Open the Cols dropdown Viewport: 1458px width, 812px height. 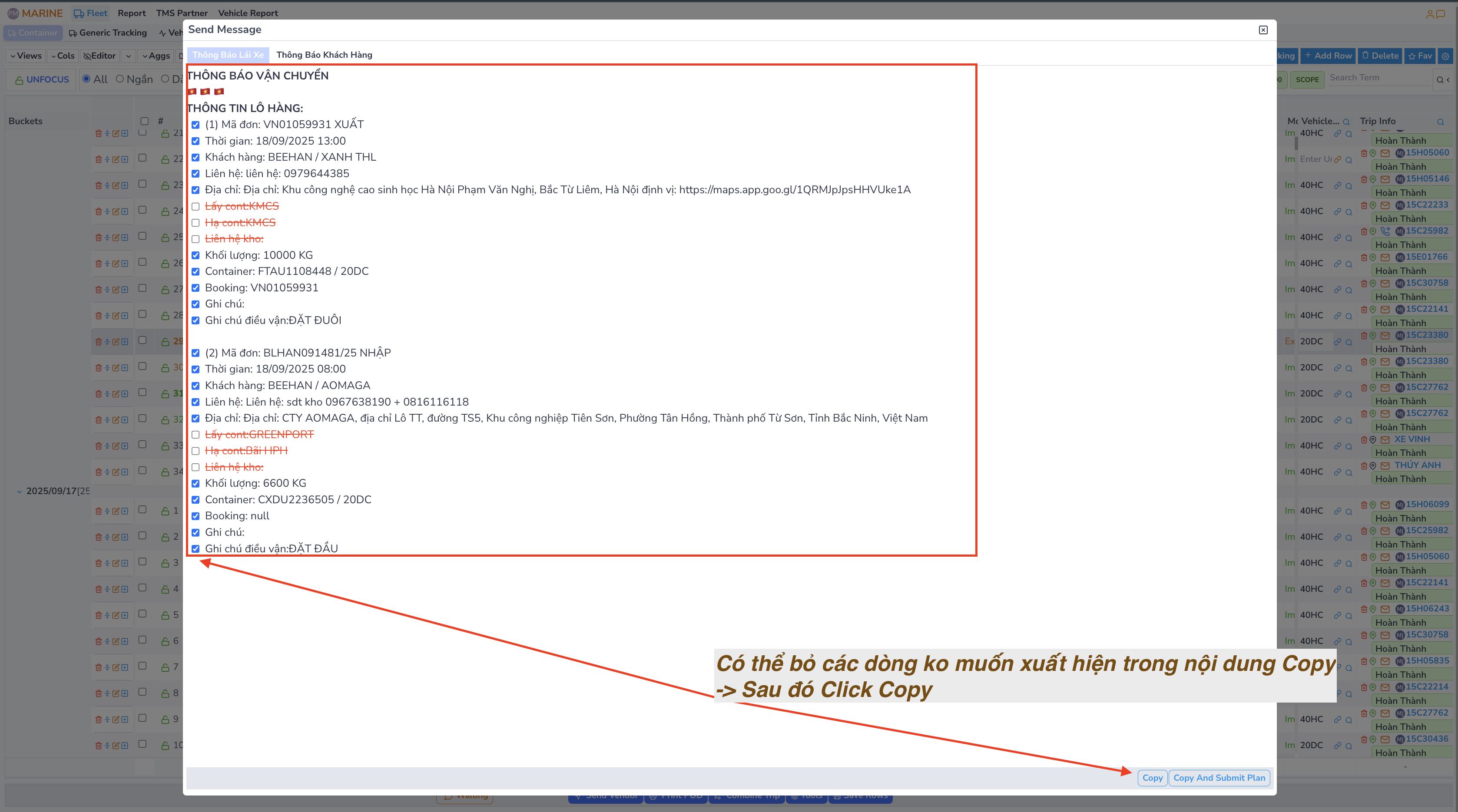[63, 56]
